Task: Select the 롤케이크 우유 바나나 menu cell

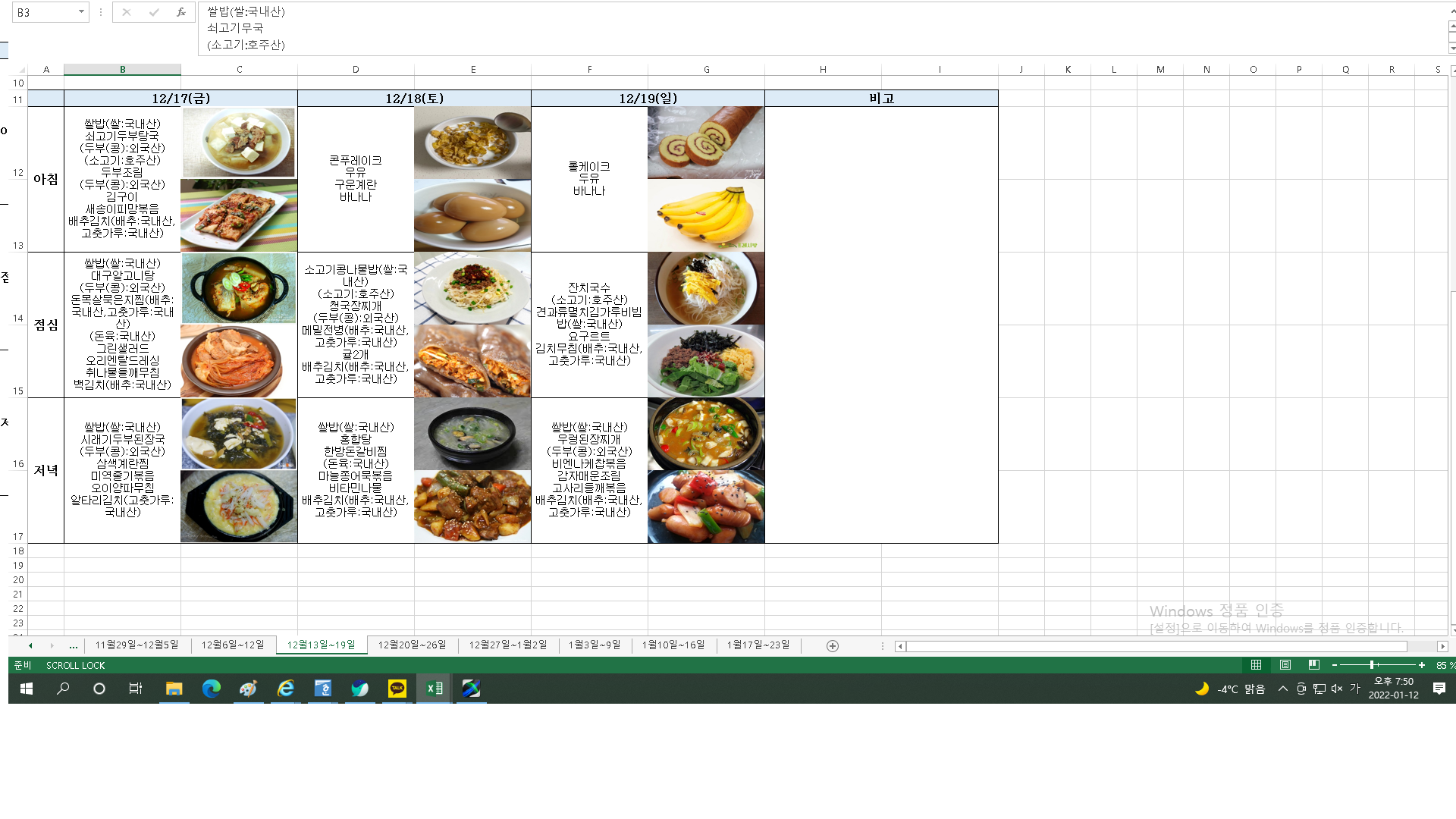Action: [589, 179]
